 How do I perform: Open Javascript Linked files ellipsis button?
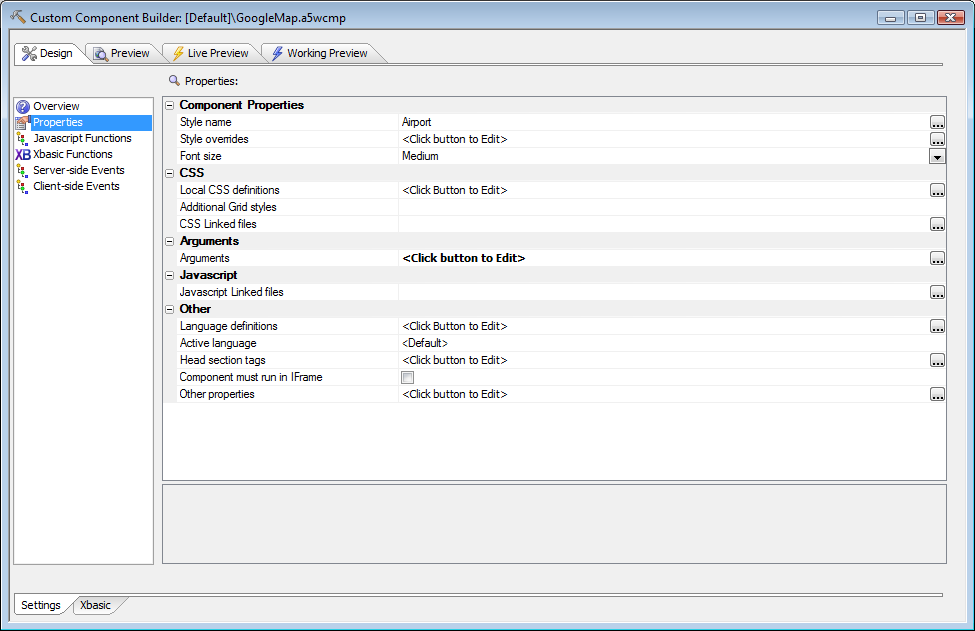pyautogui.click(x=937, y=292)
